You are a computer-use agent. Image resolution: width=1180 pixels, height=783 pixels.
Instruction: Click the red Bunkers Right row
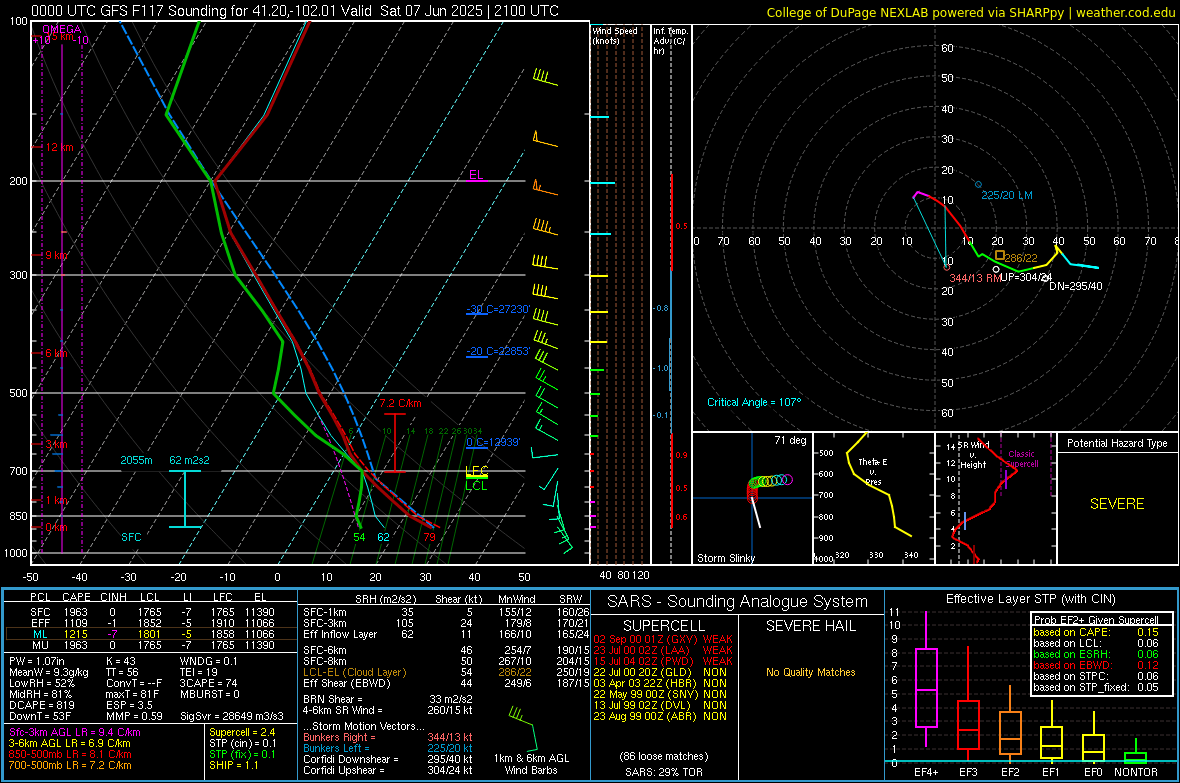point(388,737)
